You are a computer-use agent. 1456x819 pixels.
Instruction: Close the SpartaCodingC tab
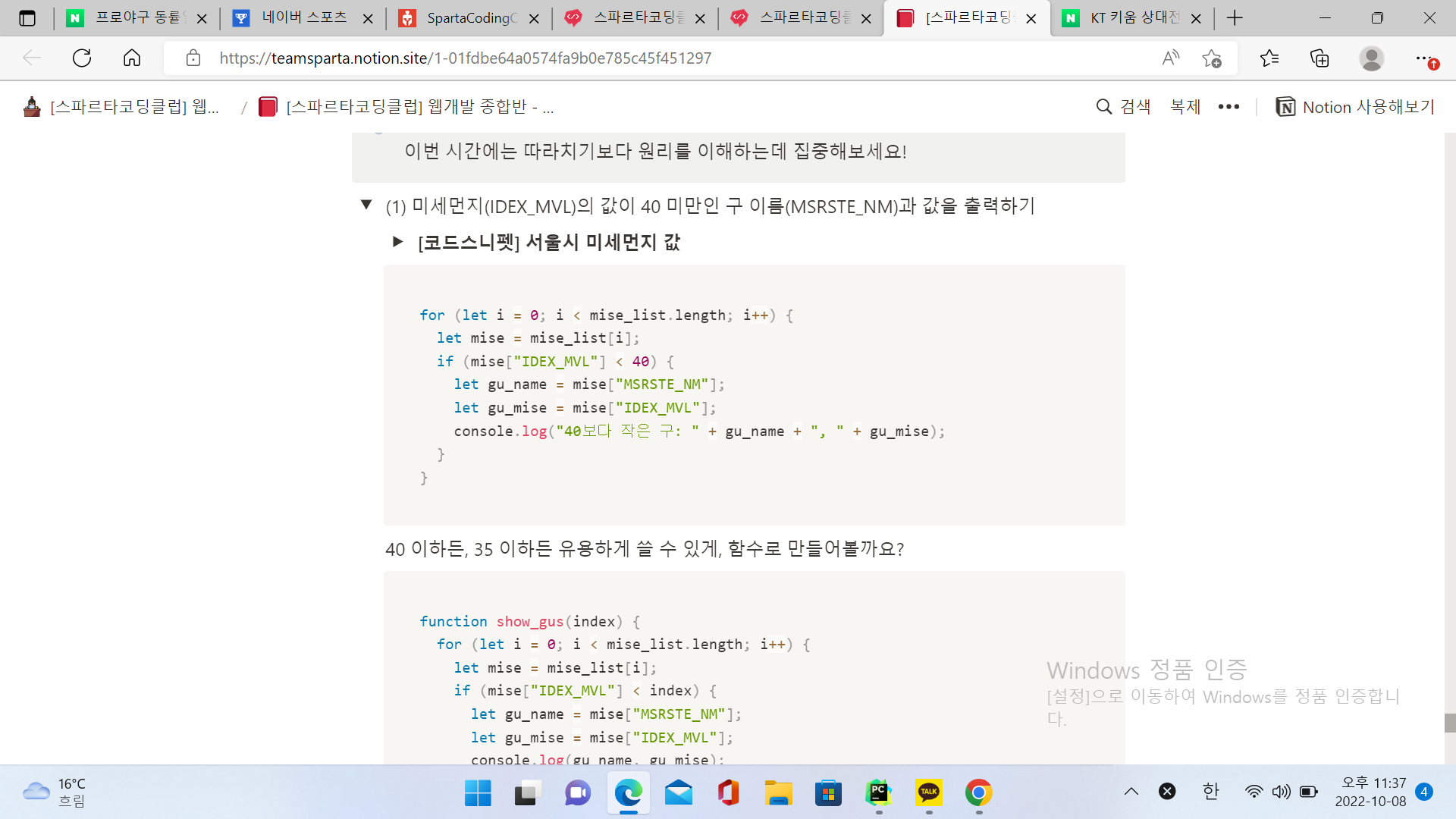pos(534,18)
